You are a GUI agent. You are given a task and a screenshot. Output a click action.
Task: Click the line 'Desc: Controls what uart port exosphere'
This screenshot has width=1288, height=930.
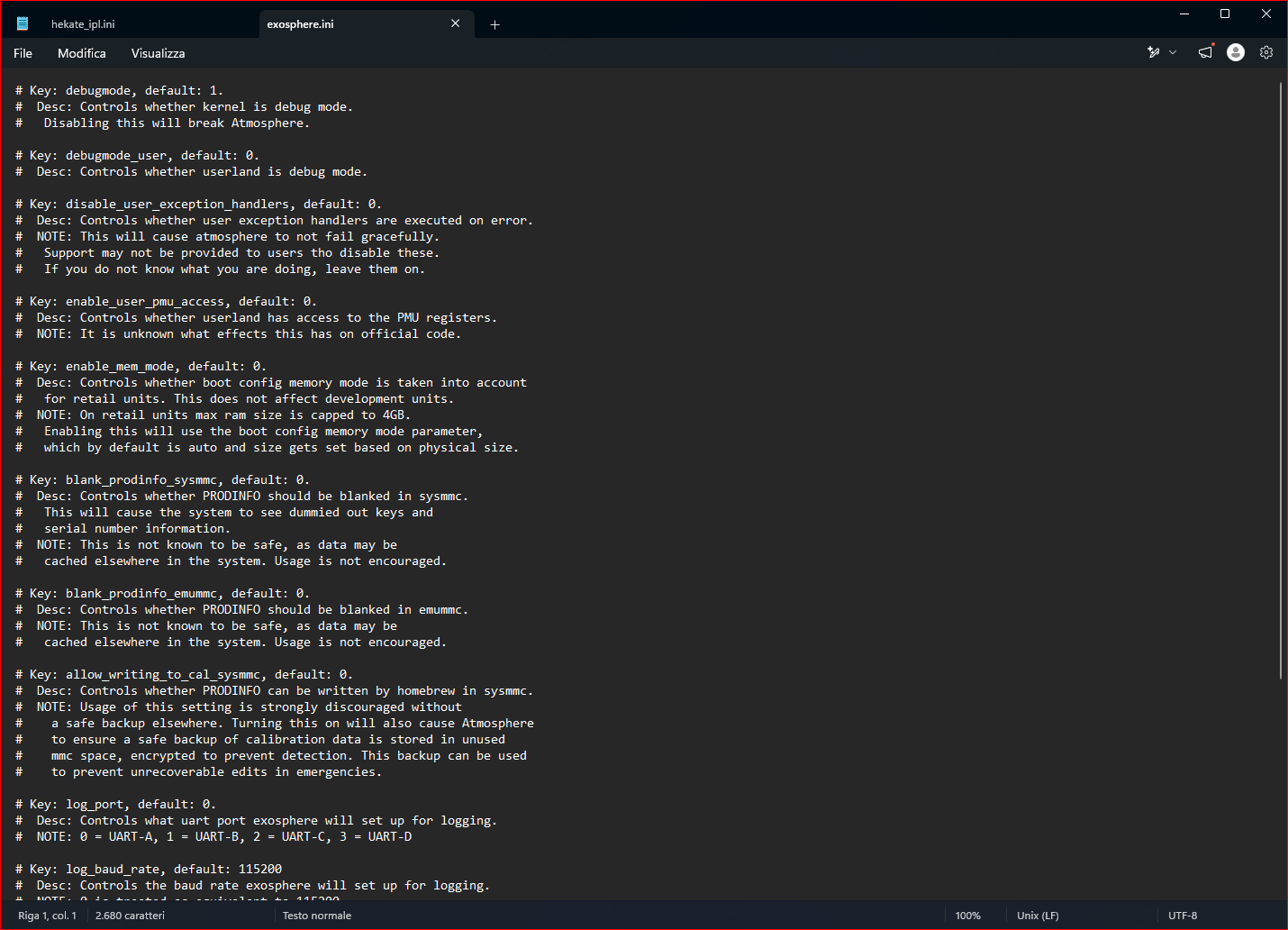[x=256, y=821]
